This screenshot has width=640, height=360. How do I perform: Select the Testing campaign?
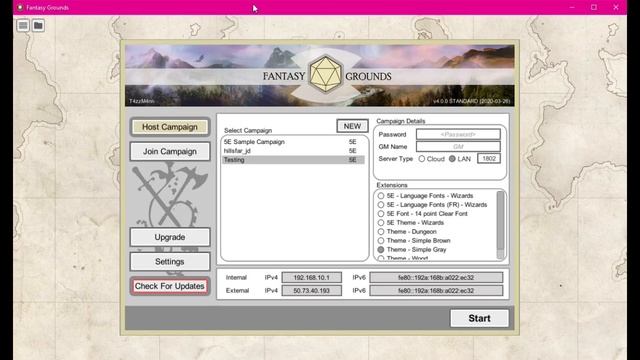[x=293, y=160]
